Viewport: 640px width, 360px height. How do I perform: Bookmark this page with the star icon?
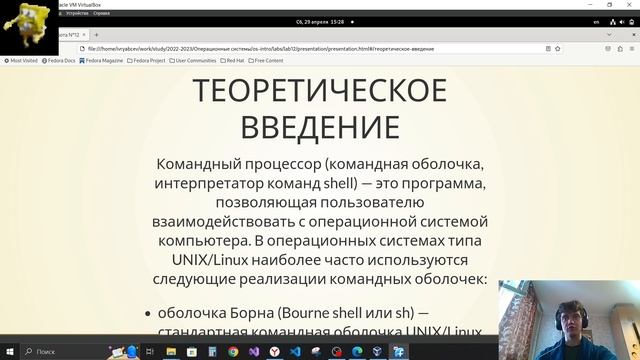(x=558, y=49)
